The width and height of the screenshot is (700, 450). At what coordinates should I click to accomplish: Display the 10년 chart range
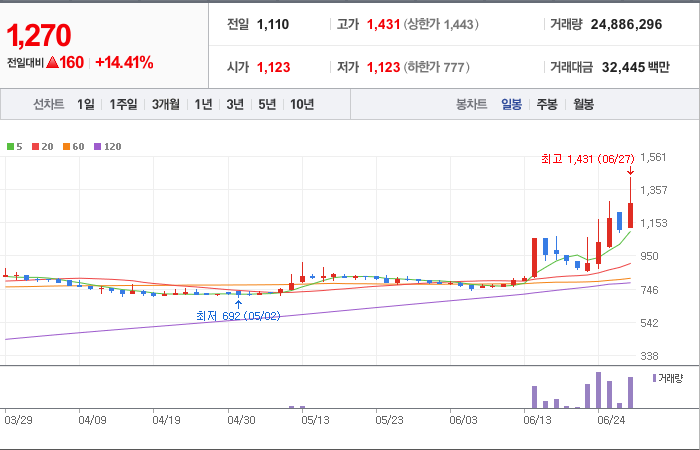(302, 104)
